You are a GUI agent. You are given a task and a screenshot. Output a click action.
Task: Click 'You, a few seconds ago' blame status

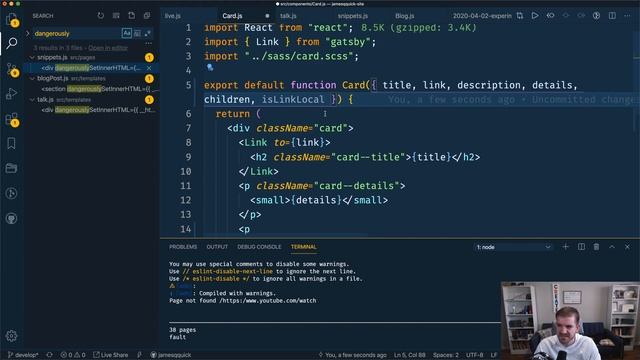pyautogui.click(x=353, y=355)
